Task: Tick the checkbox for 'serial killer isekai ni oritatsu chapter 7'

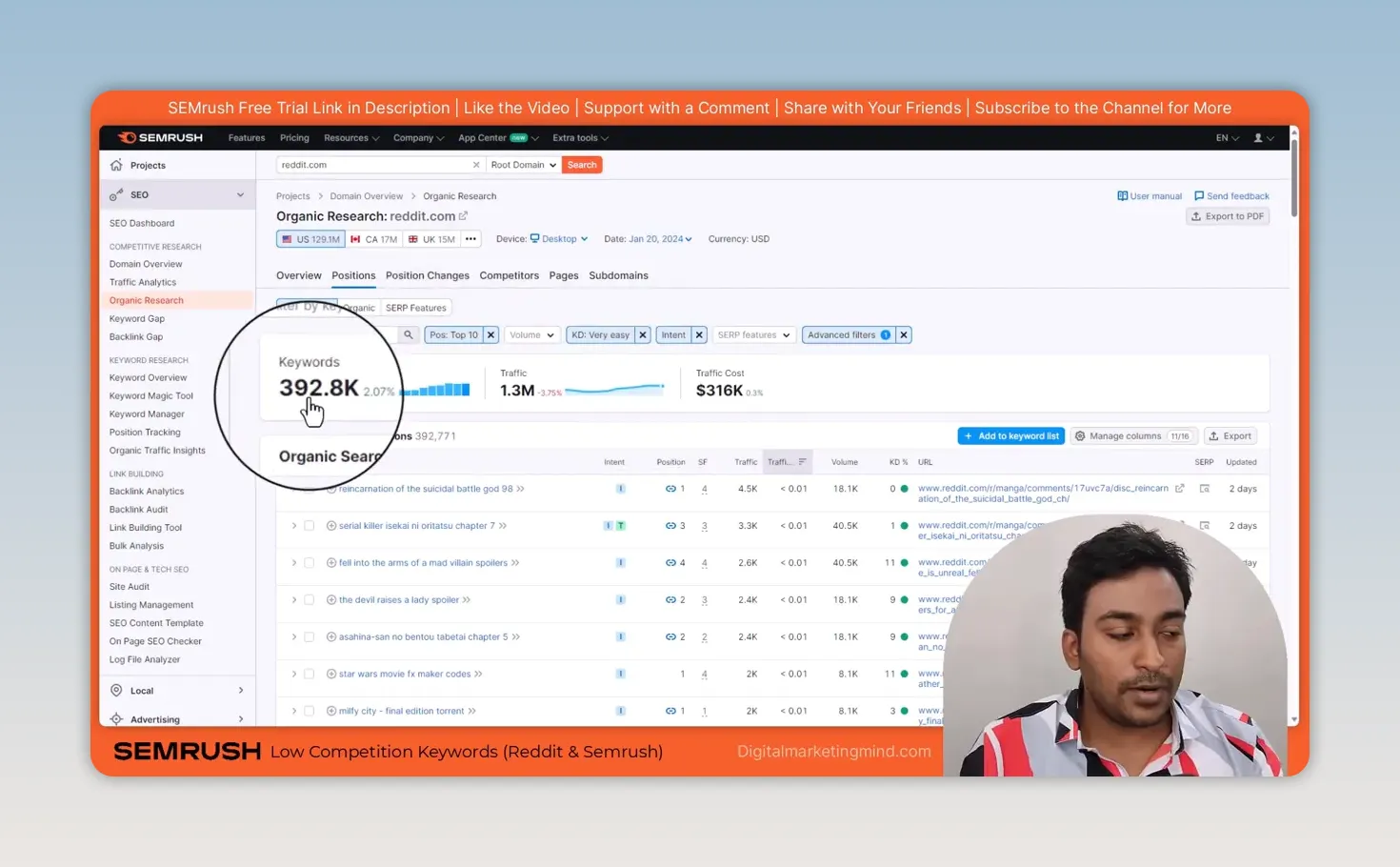Action: point(310,526)
